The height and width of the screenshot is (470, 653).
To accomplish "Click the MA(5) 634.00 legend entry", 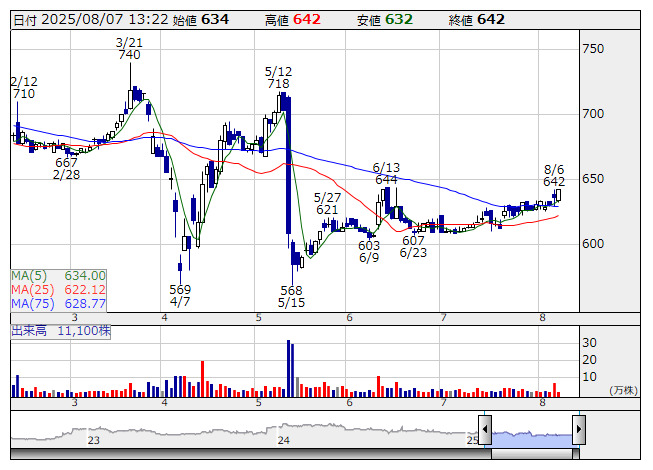I will [x=59, y=276].
